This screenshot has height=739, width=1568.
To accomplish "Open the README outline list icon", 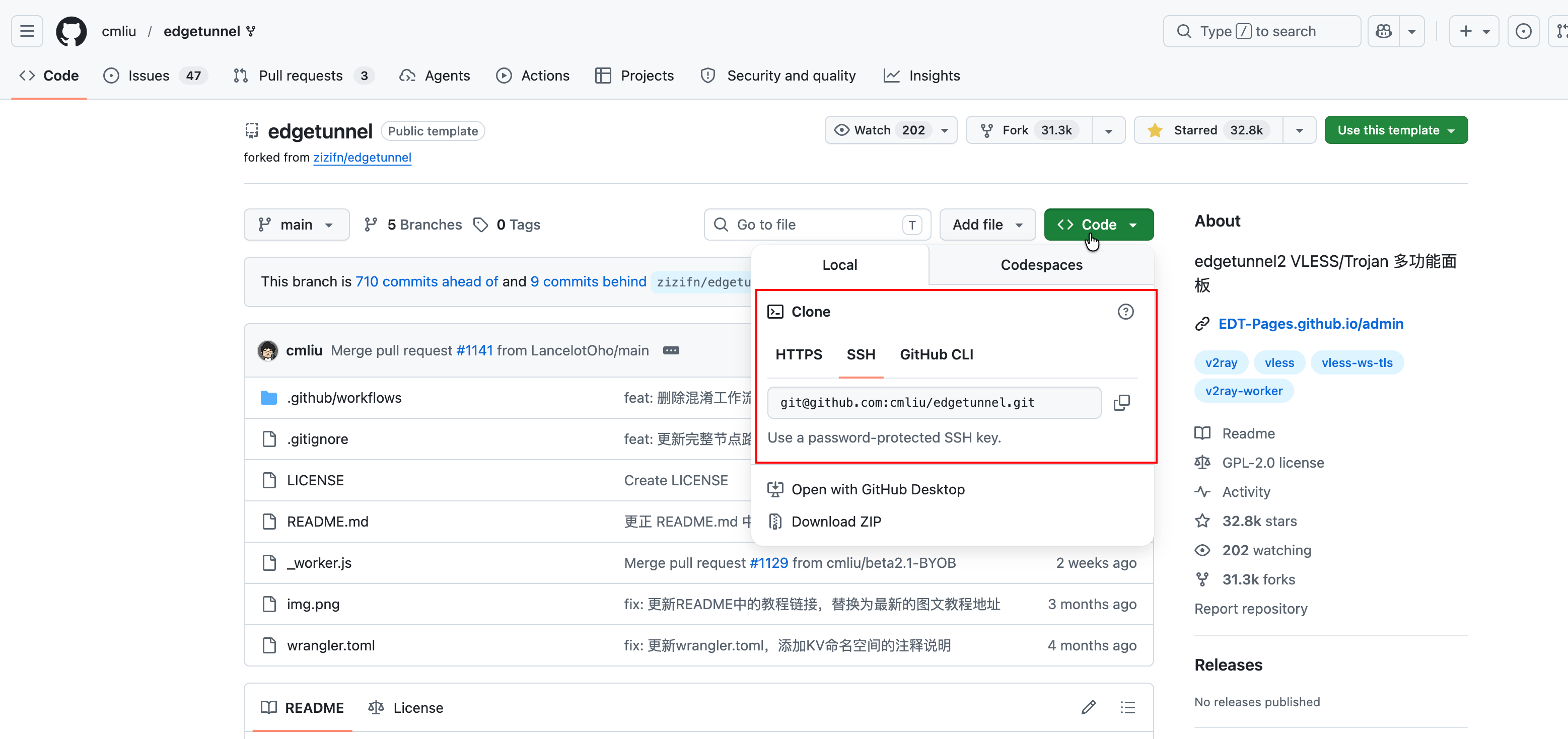I will point(1127,707).
